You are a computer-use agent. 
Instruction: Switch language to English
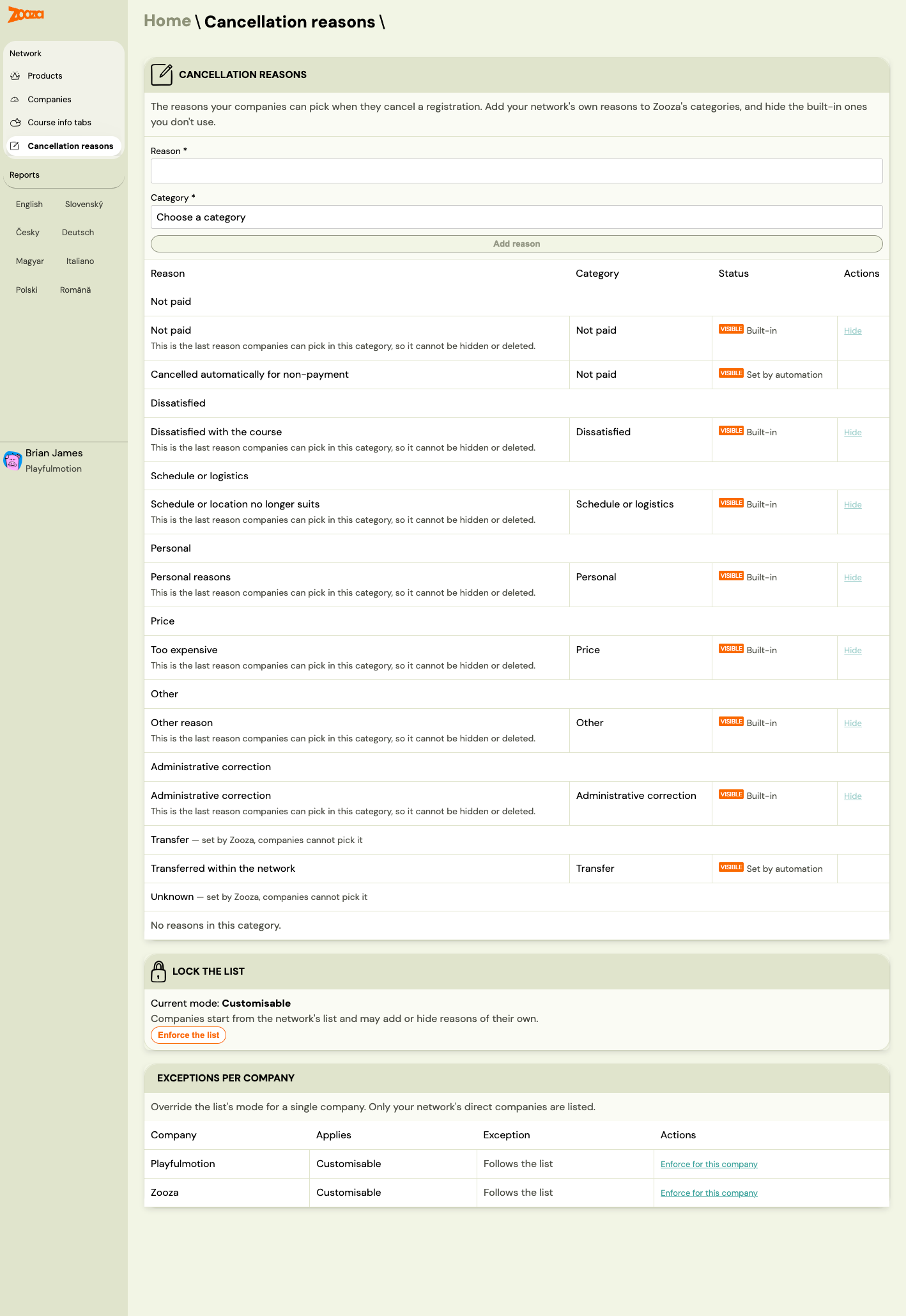pos(29,204)
